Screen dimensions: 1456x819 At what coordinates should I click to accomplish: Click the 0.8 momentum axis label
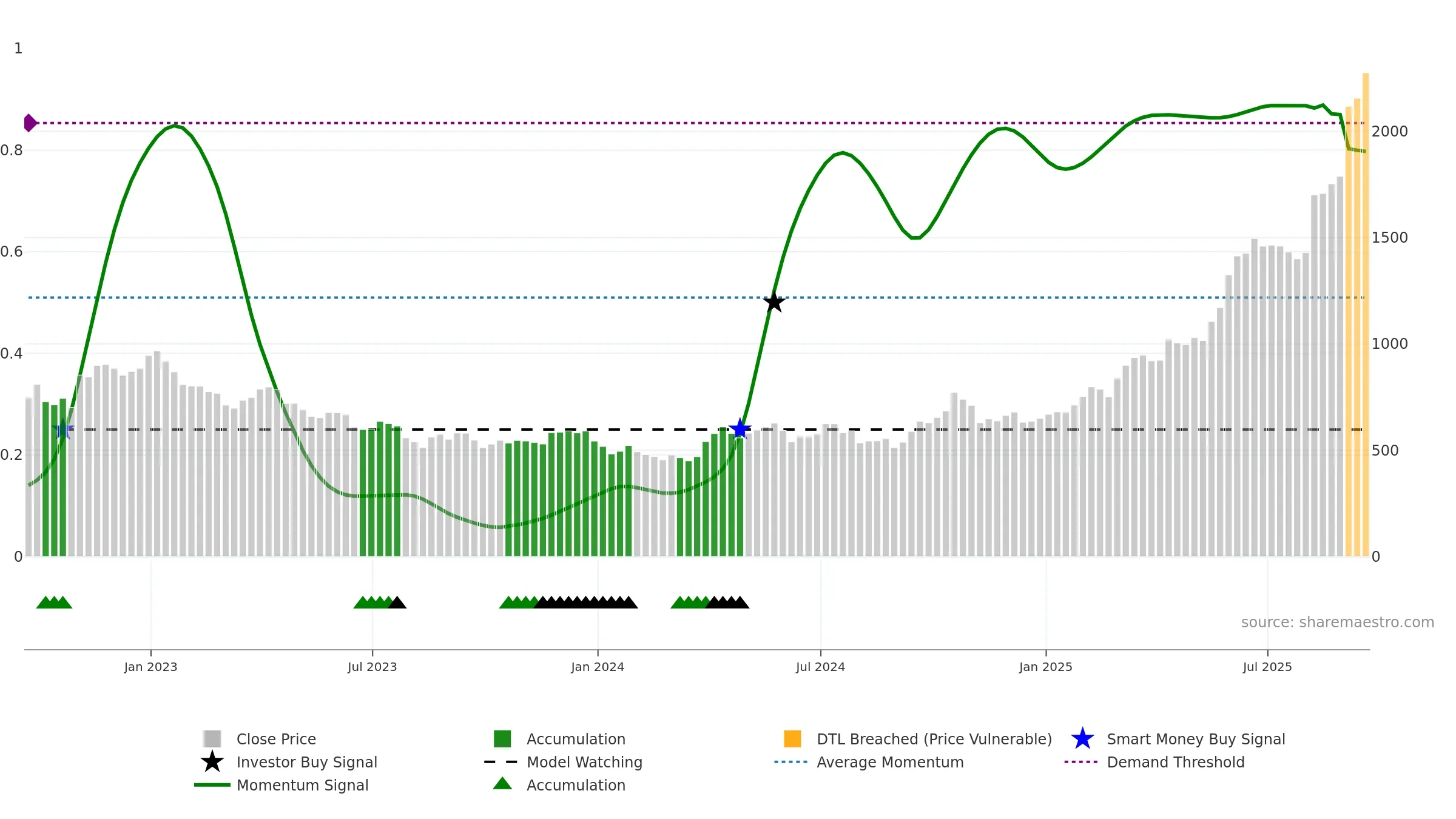click(x=12, y=150)
